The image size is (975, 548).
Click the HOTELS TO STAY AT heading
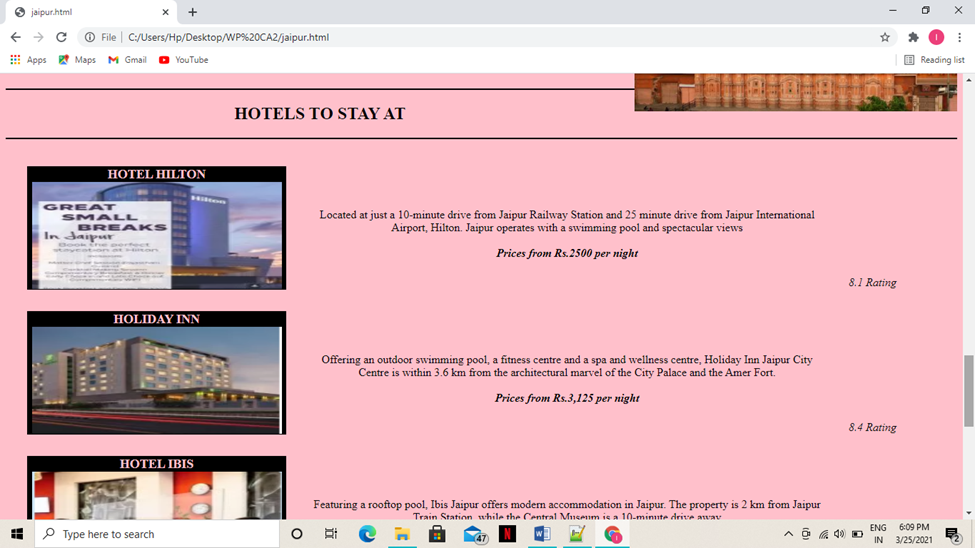point(320,114)
